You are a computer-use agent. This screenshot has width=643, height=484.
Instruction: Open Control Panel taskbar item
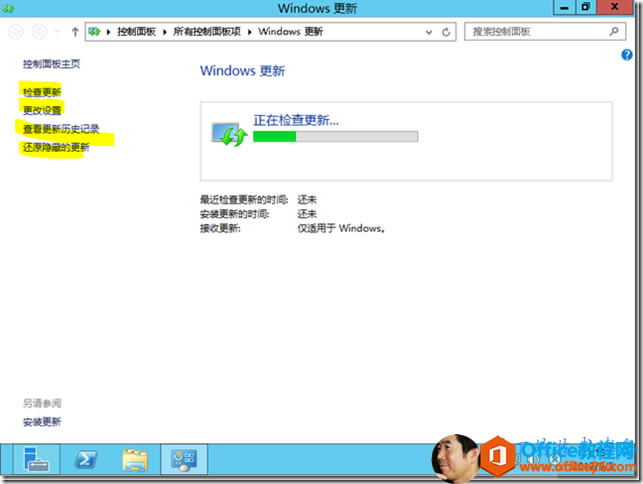[x=184, y=459]
